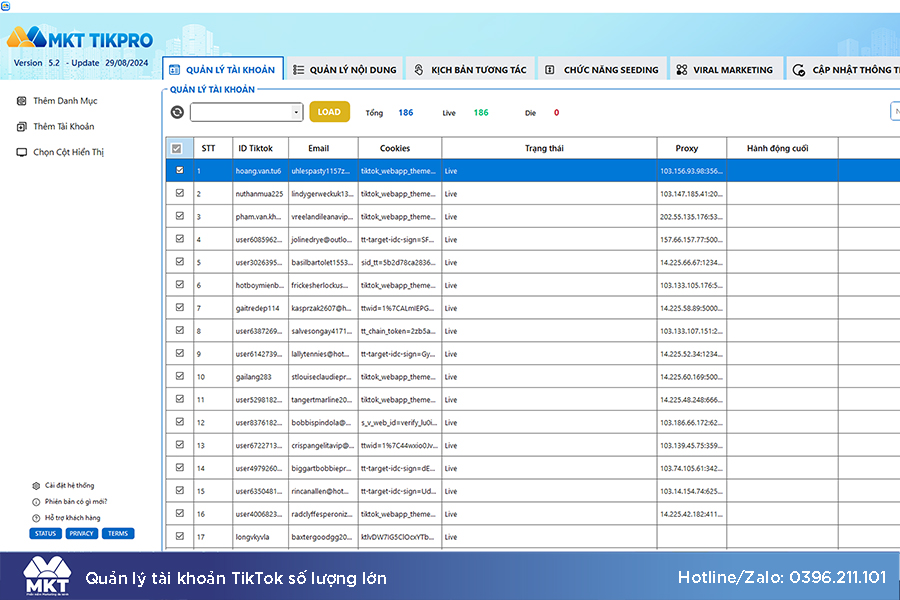Toggle the select-all checkbox in the table header
The width and height of the screenshot is (900, 600).
(176, 149)
